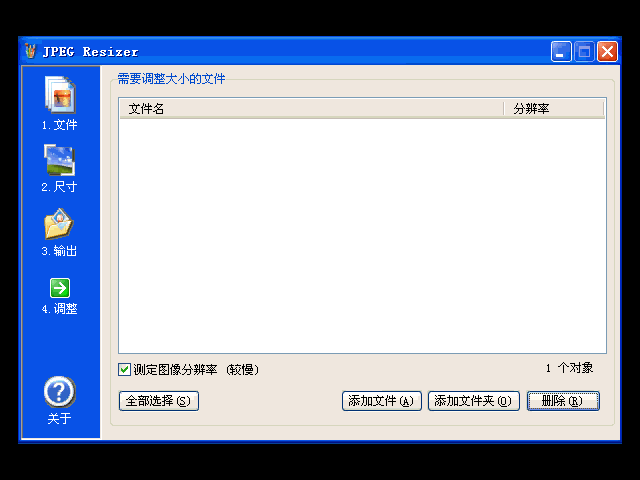The image size is (640, 480).
Task: Click the 关于 text label
Action: [x=59, y=419]
